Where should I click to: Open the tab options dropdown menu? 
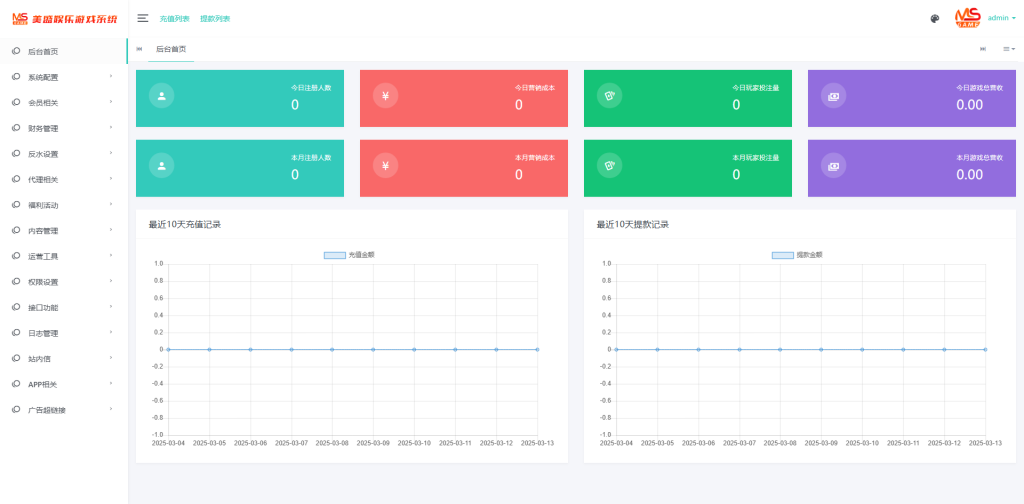coord(1009,49)
